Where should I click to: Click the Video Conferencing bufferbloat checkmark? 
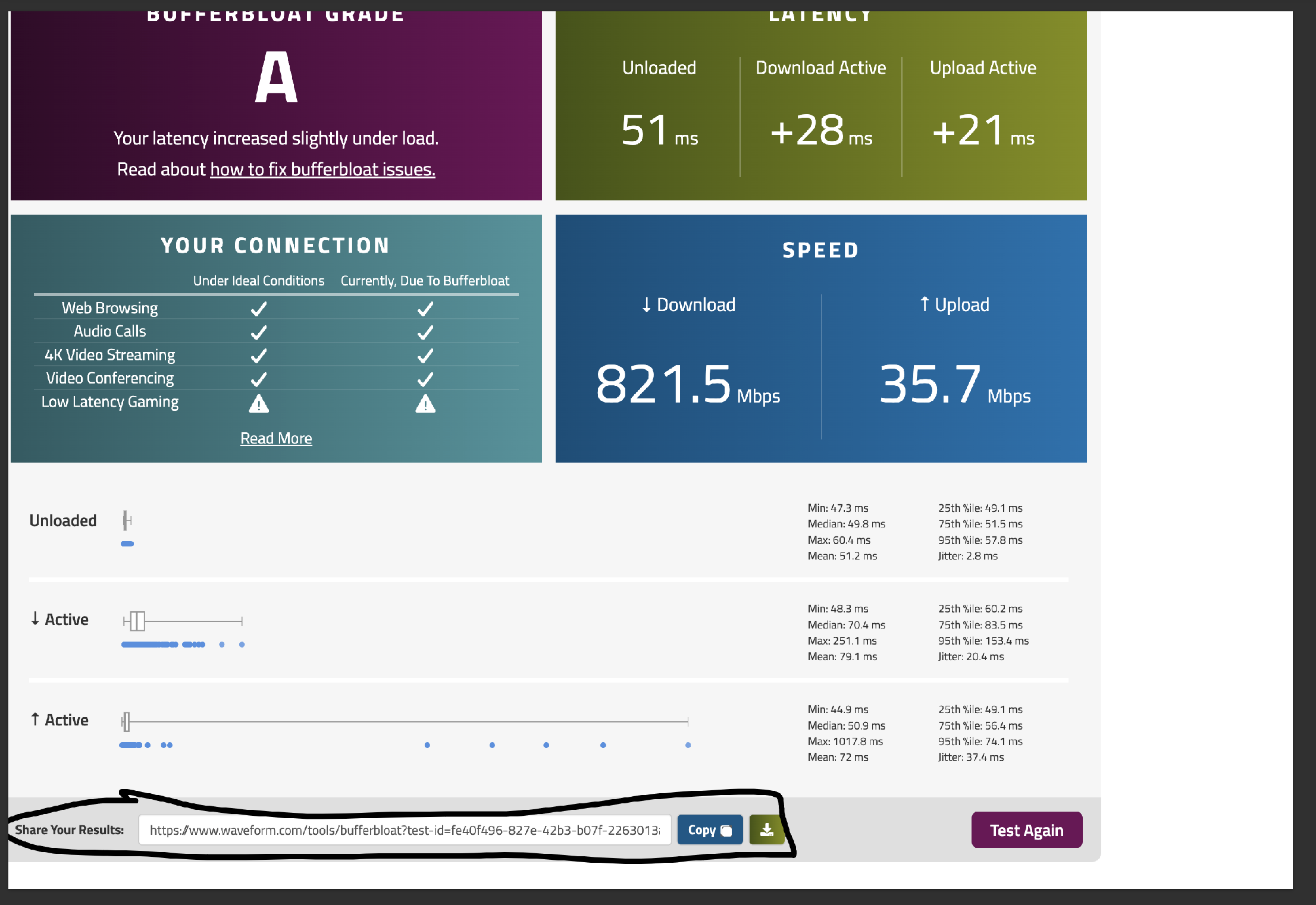click(x=425, y=379)
